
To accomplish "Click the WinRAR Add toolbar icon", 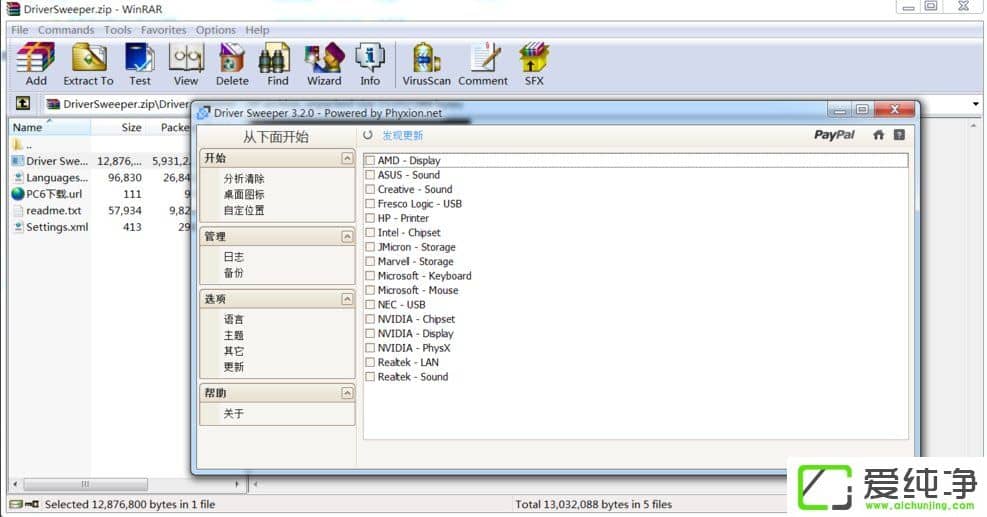I will pos(36,58).
